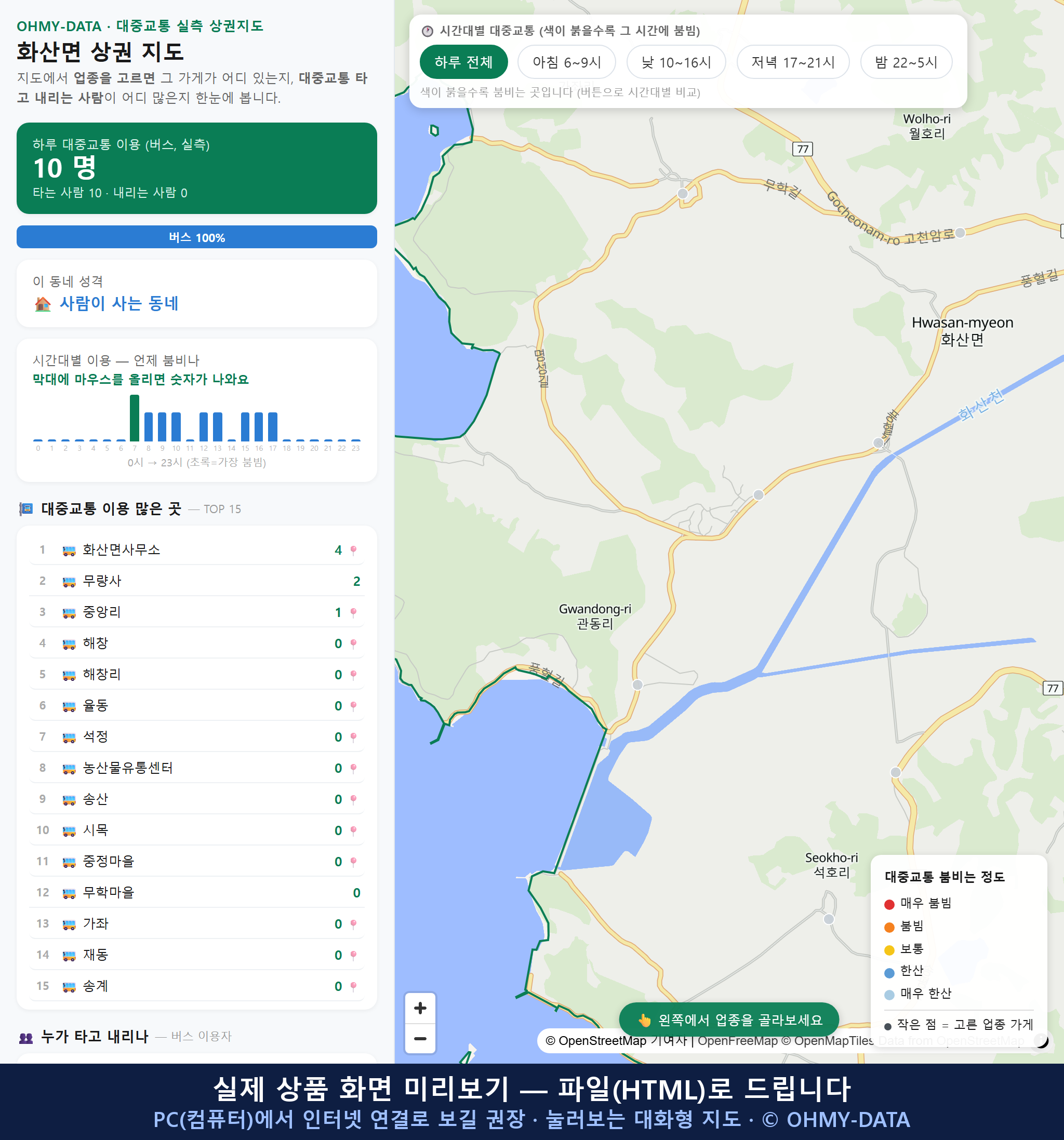This screenshot has height=1140, width=1064.
Task: Click the 대중교통 이용 많은 곳 heading icon
Action: coord(26,508)
